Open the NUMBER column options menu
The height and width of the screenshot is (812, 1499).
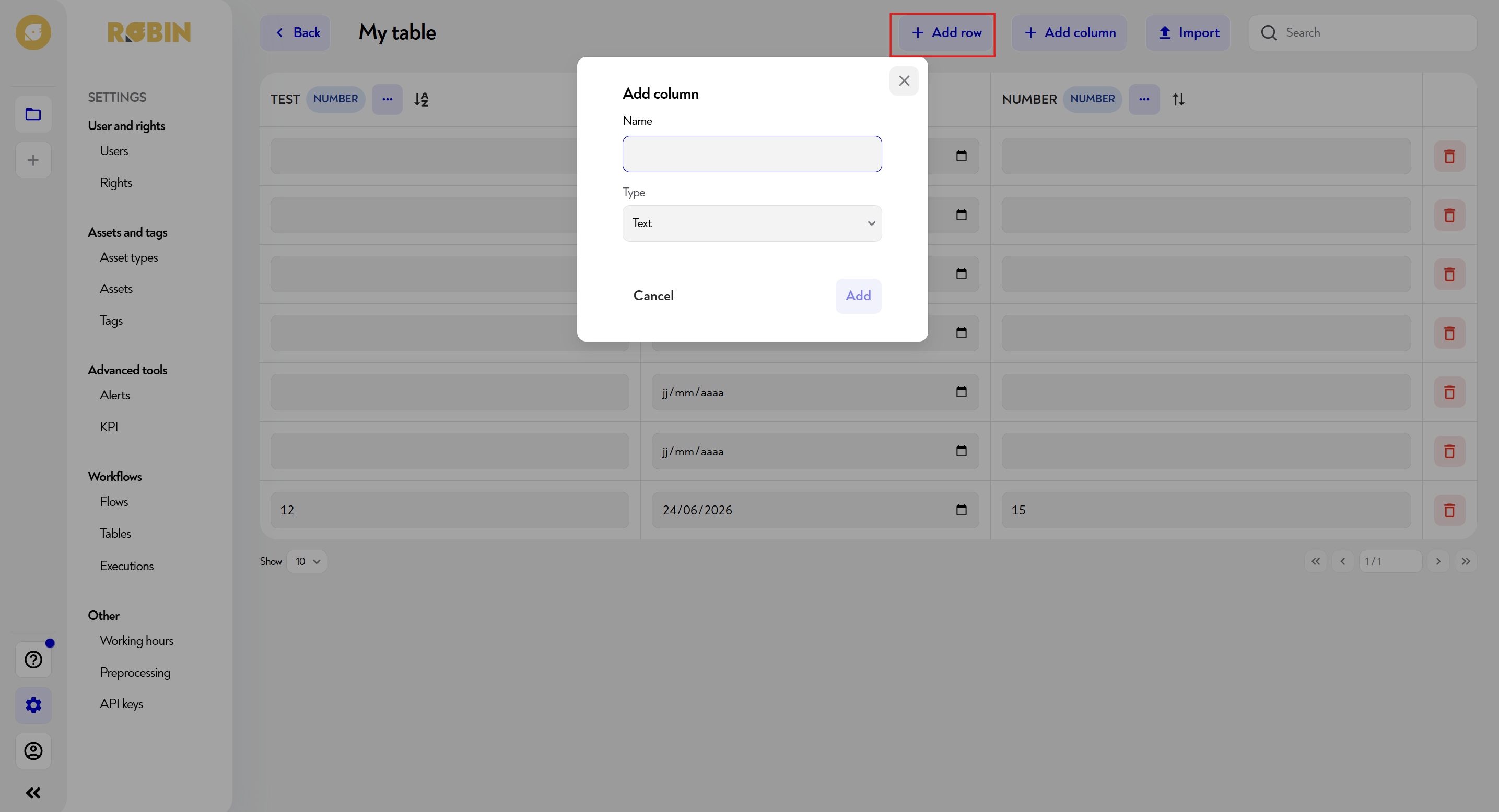[x=1144, y=99]
